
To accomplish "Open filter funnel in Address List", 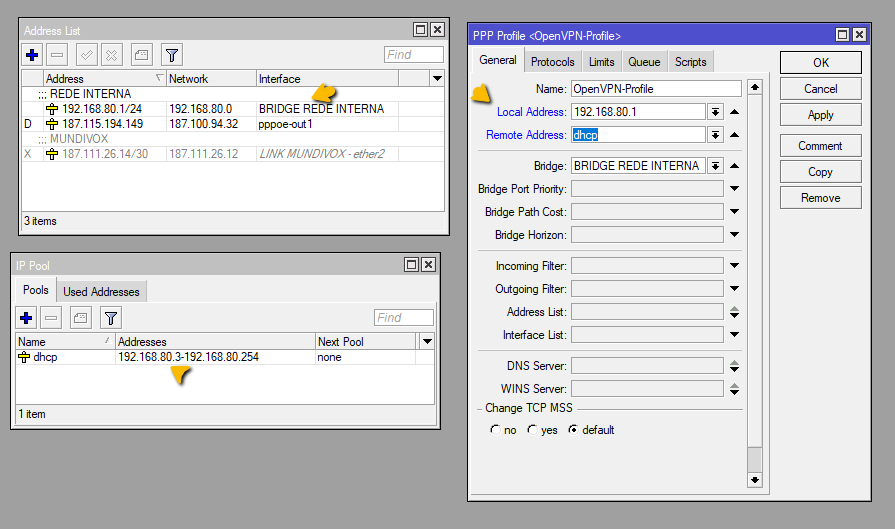I will 172,55.
